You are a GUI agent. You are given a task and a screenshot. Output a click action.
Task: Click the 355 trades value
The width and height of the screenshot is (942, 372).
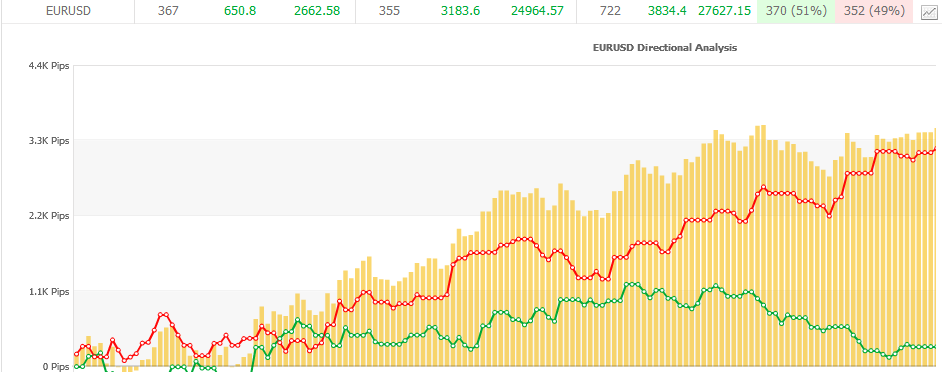point(390,11)
